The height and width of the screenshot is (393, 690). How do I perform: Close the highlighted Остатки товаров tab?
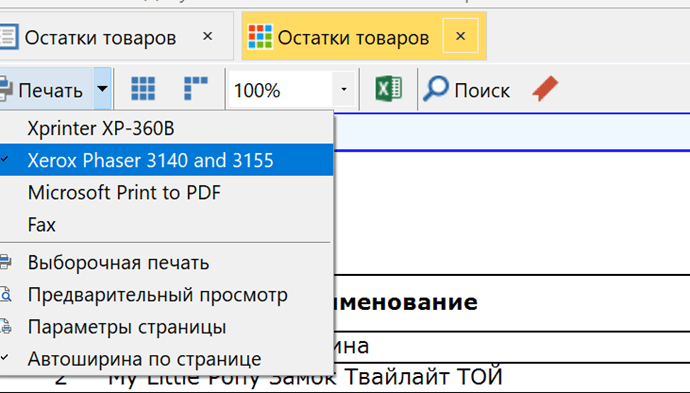click(x=460, y=36)
